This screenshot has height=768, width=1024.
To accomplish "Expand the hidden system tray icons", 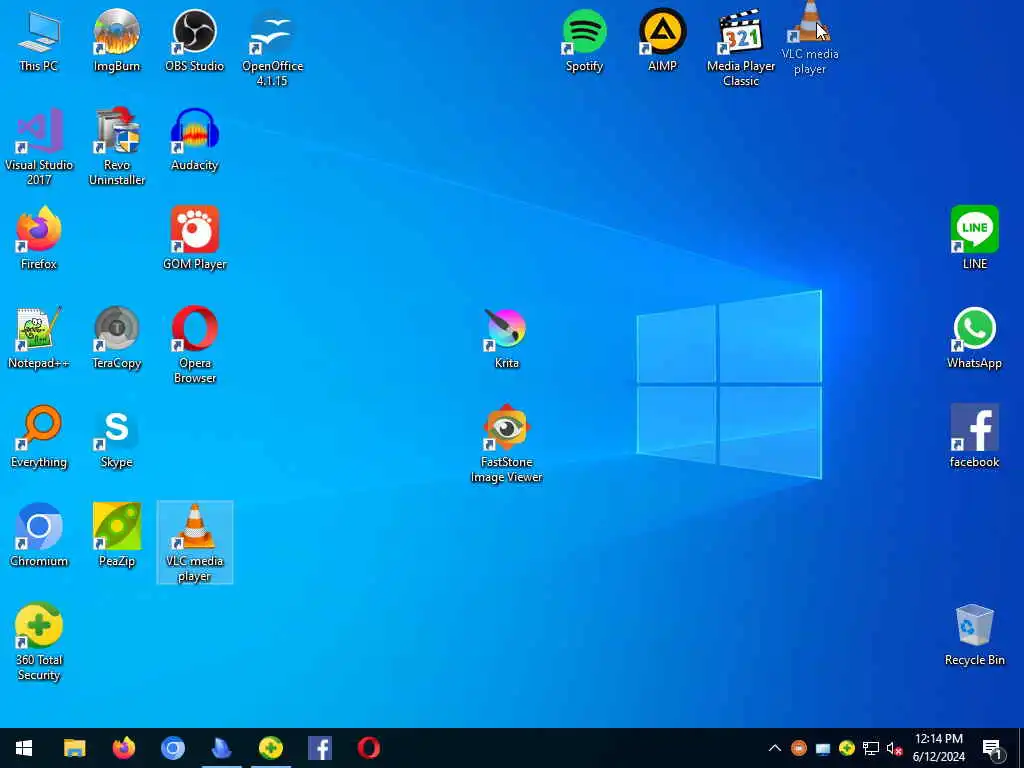I will point(775,748).
